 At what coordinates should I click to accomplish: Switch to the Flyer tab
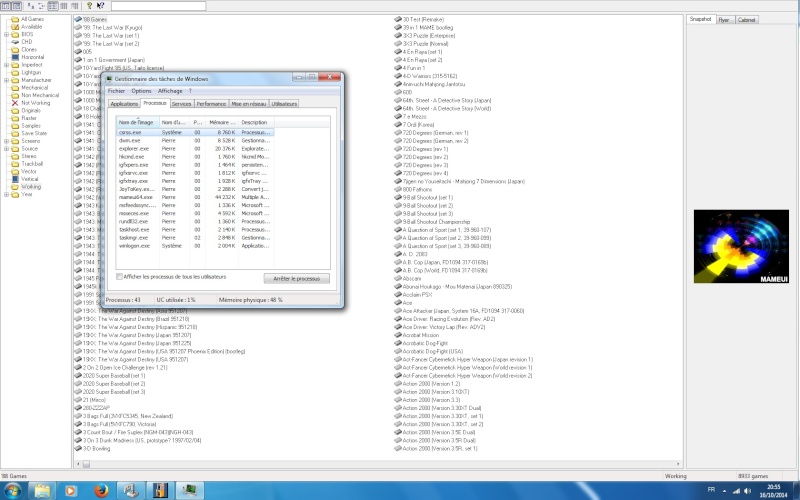[724, 20]
